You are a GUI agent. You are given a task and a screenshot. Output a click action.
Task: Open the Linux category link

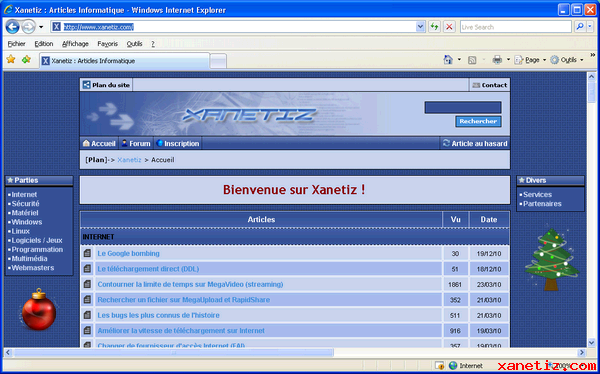(20, 231)
